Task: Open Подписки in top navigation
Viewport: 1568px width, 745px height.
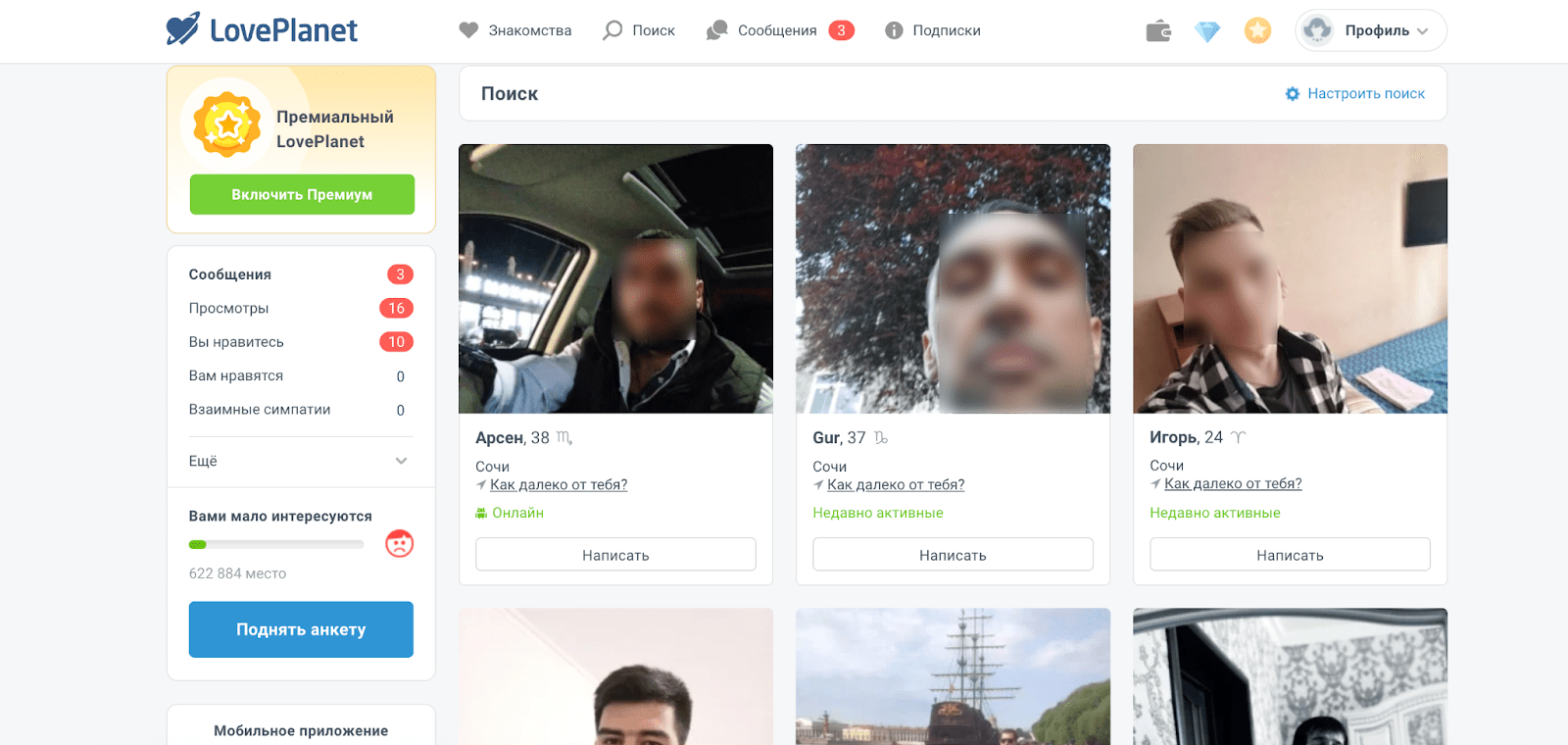Action: click(932, 30)
